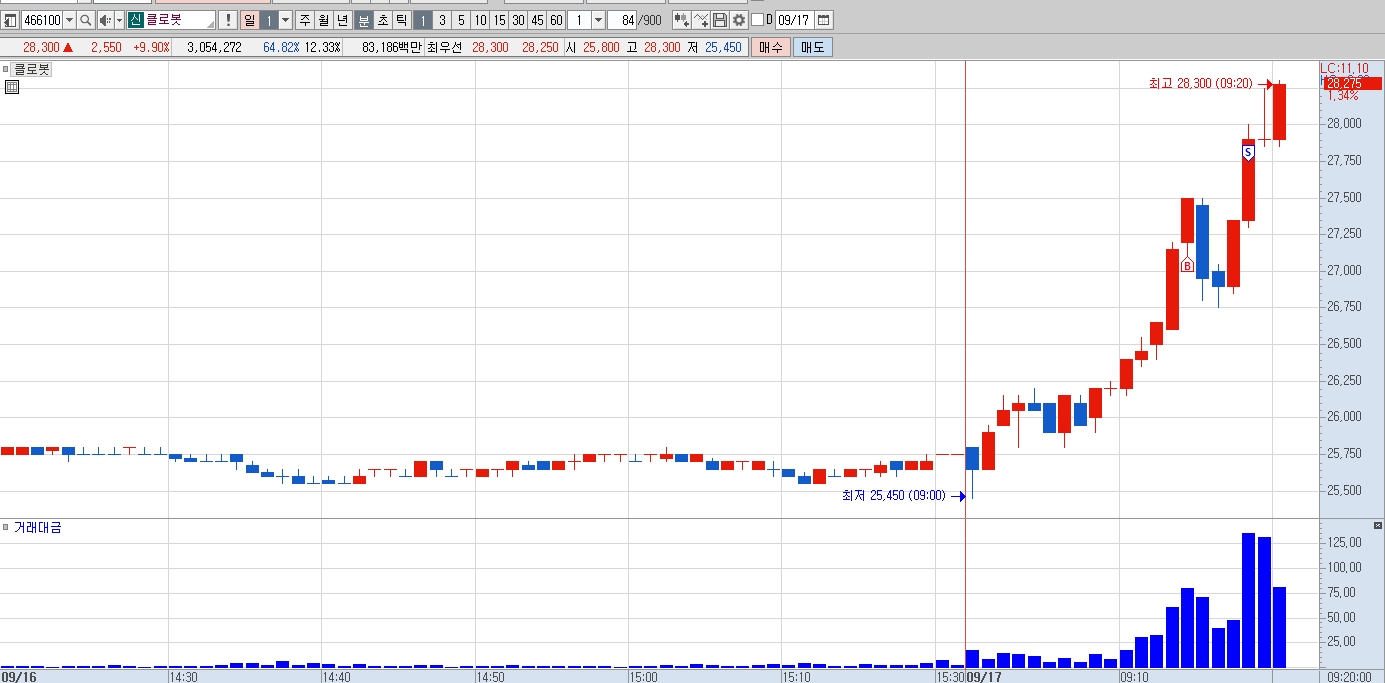Switch to 틱 (tick) chart period

pyautogui.click(x=400, y=20)
